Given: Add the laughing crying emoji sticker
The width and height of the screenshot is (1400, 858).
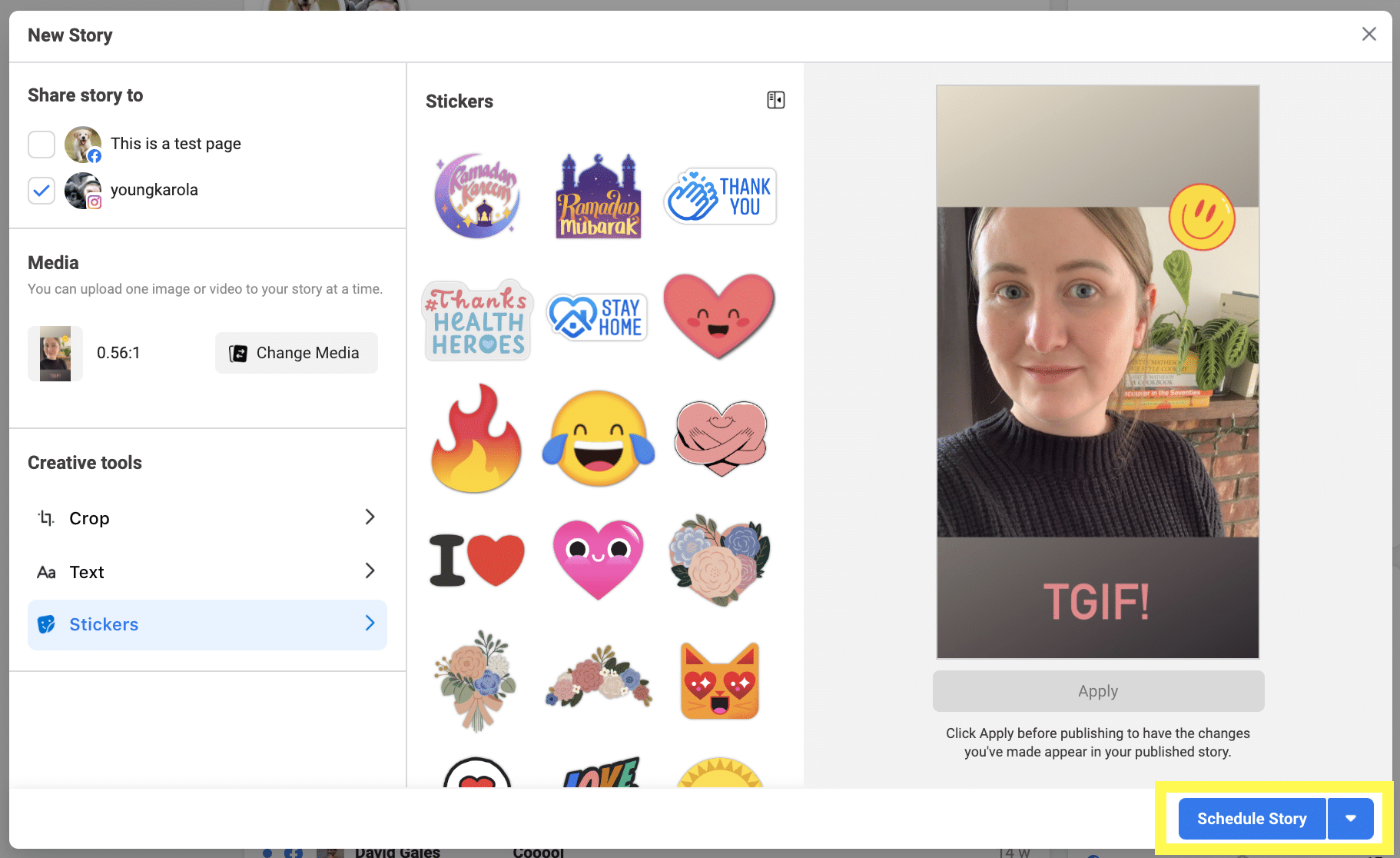Looking at the screenshot, I should click(x=599, y=438).
